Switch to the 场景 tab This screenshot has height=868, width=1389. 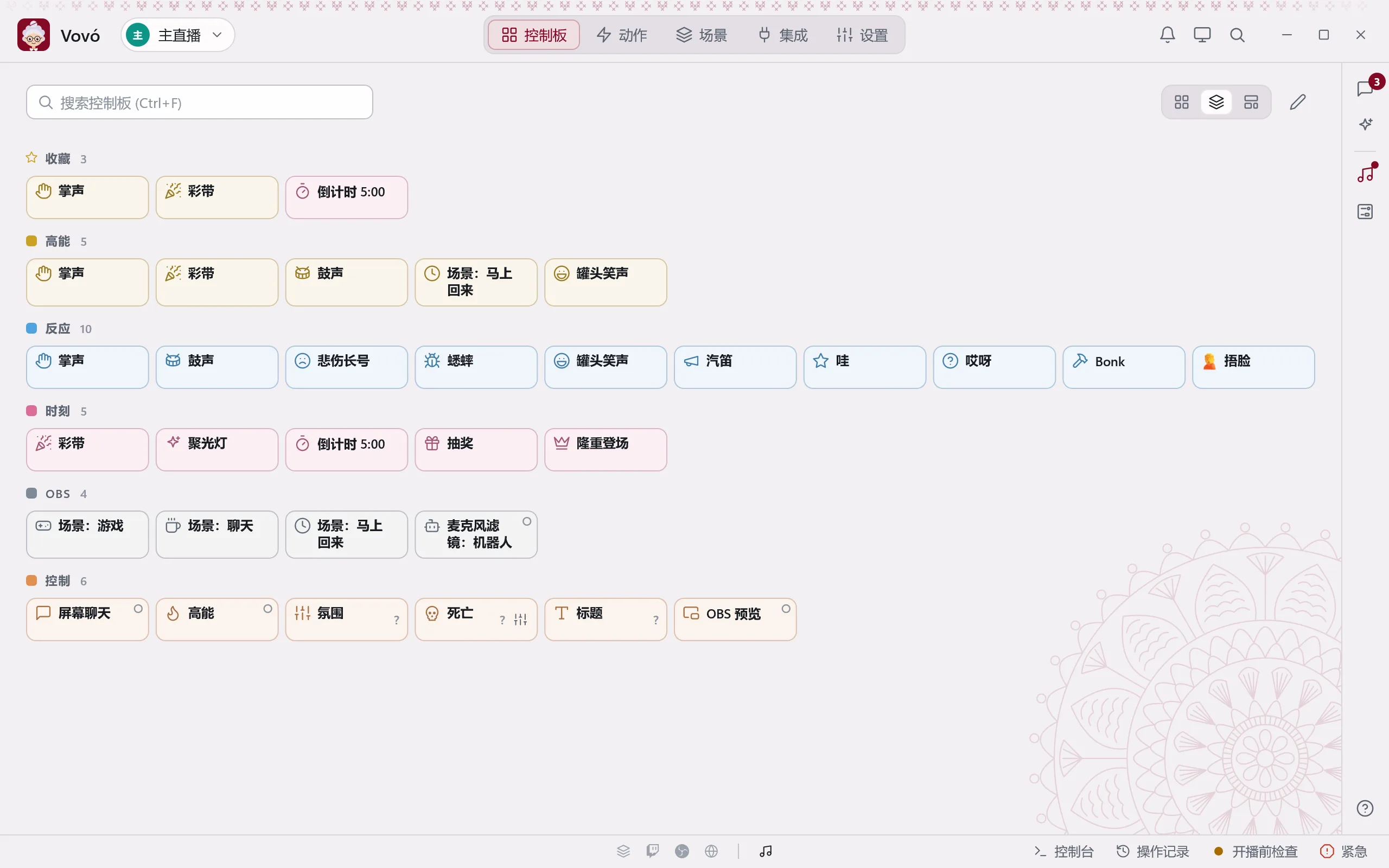(x=702, y=35)
